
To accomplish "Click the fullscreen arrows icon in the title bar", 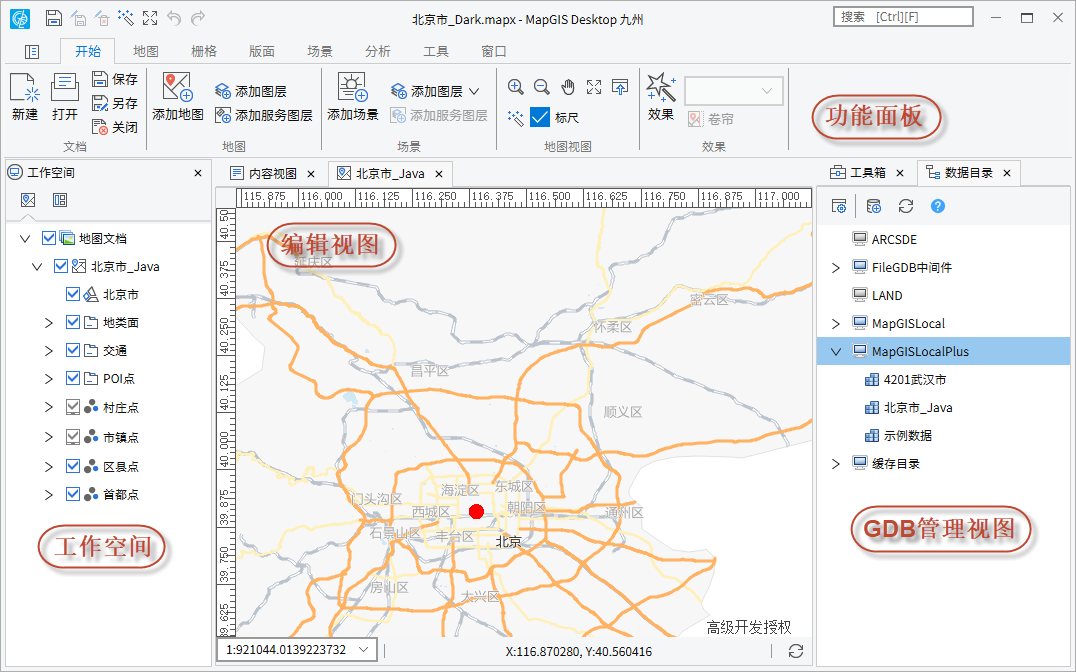I will (x=150, y=18).
